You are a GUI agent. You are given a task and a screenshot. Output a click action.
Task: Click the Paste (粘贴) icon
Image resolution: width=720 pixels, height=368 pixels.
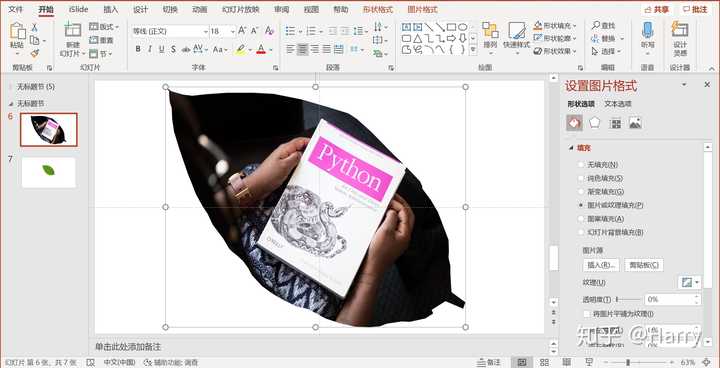(17, 32)
